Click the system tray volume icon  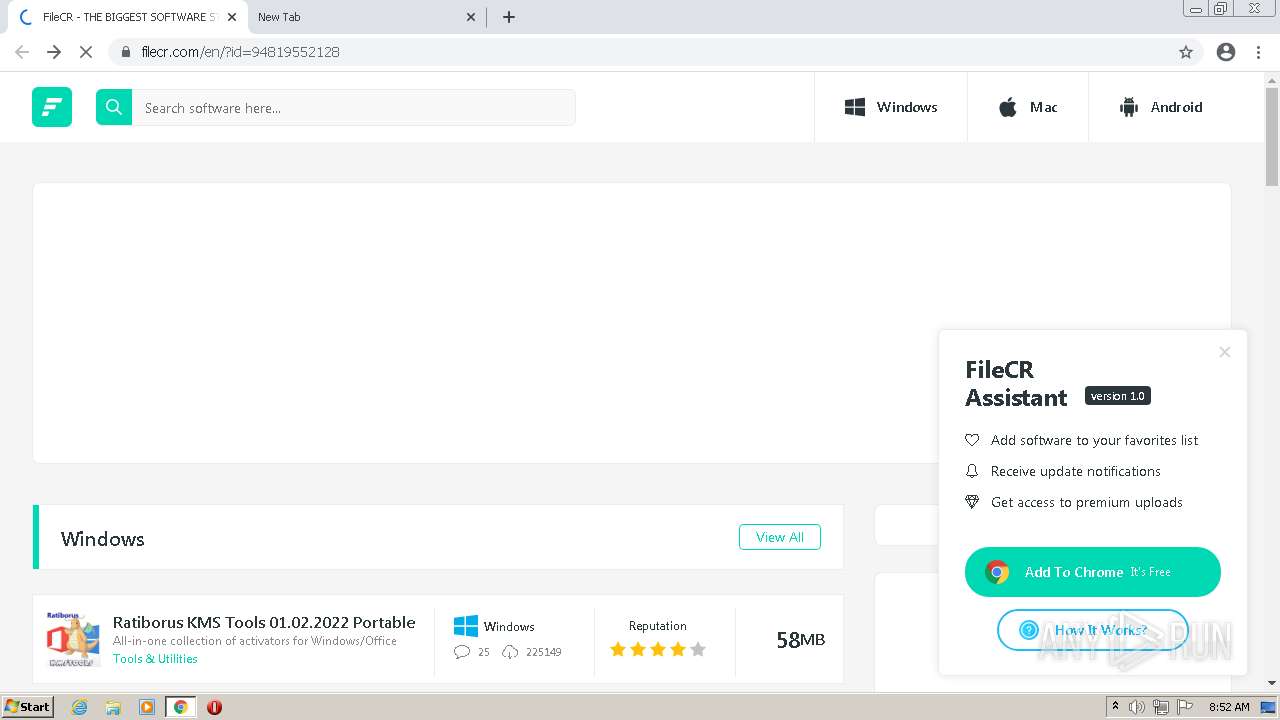click(x=1137, y=707)
